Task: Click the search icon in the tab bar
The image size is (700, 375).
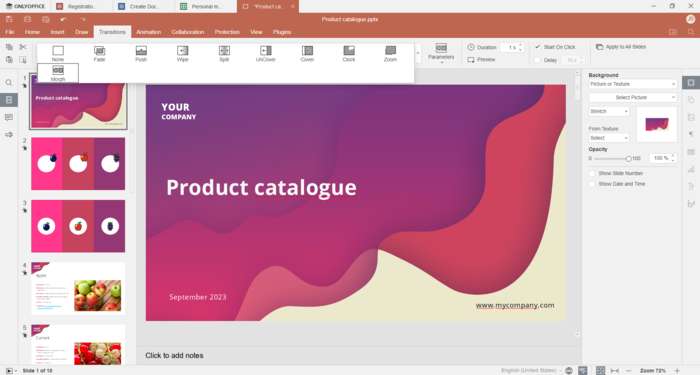Action: 691,32
